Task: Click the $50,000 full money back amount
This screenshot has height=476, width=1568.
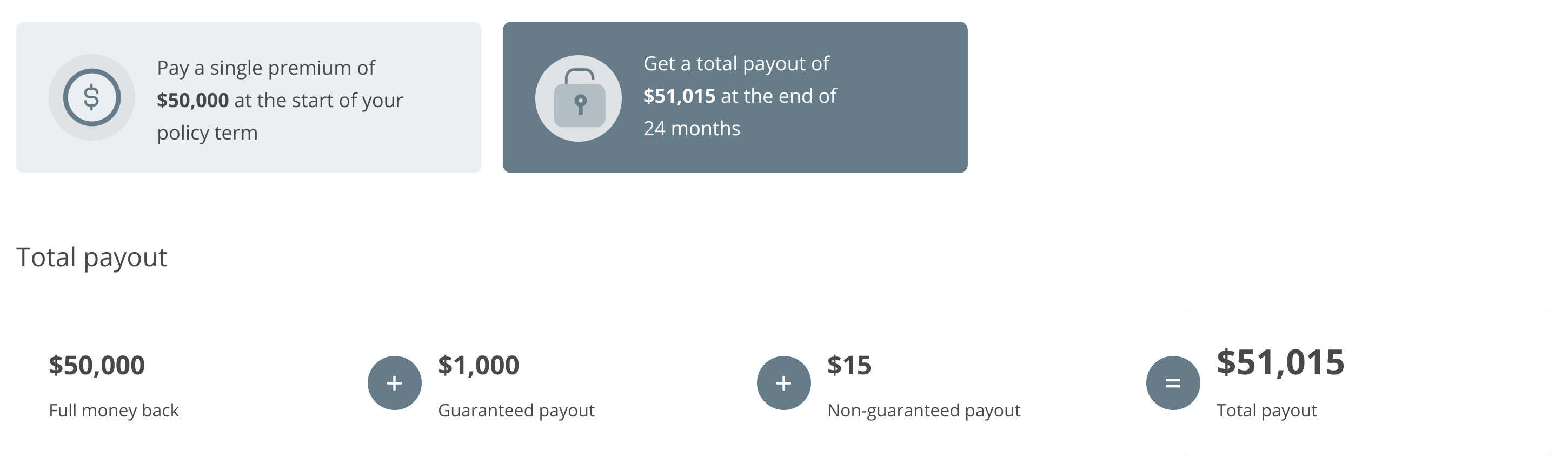Action: pyautogui.click(x=97, y=365)
